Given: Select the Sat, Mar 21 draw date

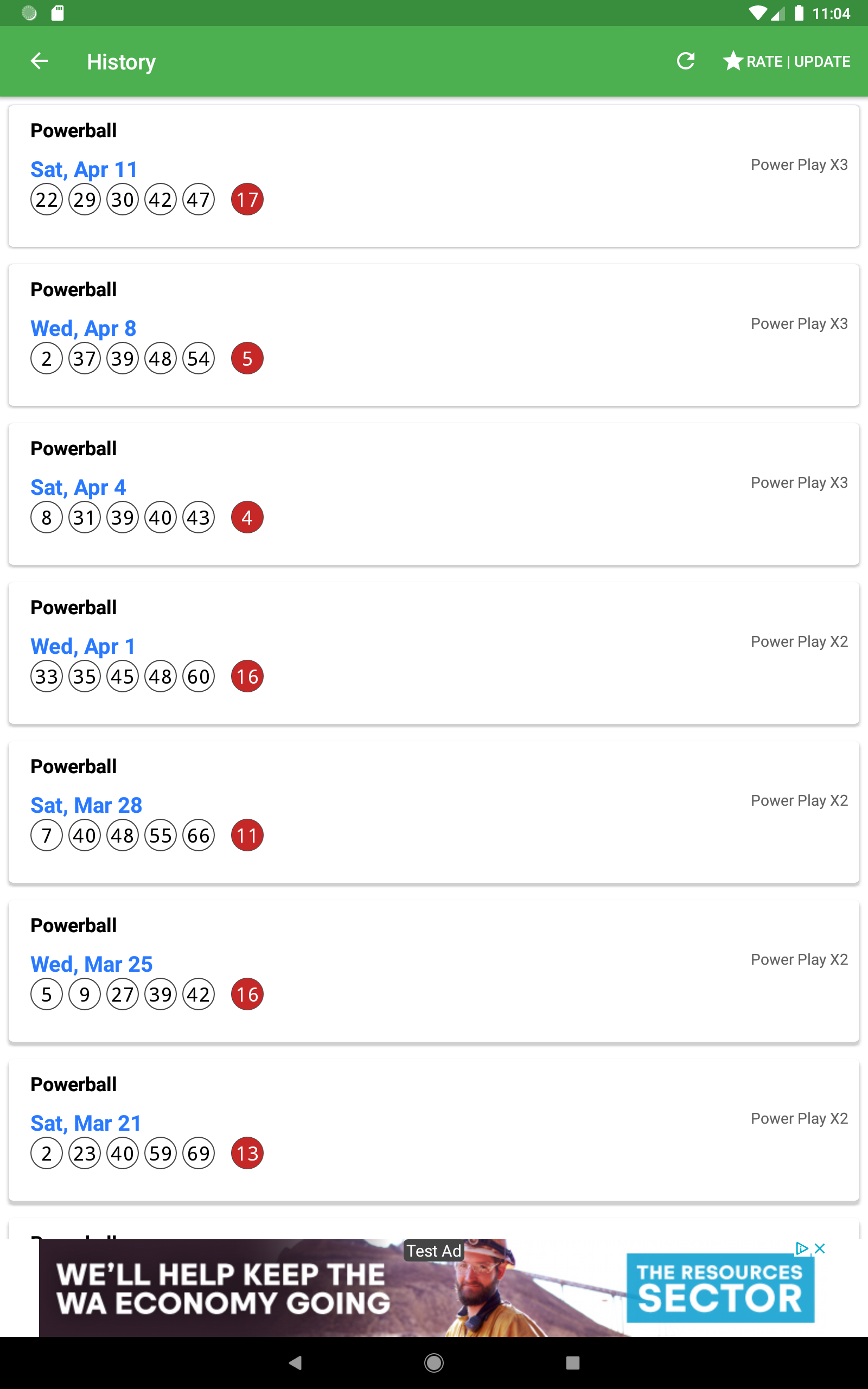Looking at the screenshot, I should (86, 1123).
